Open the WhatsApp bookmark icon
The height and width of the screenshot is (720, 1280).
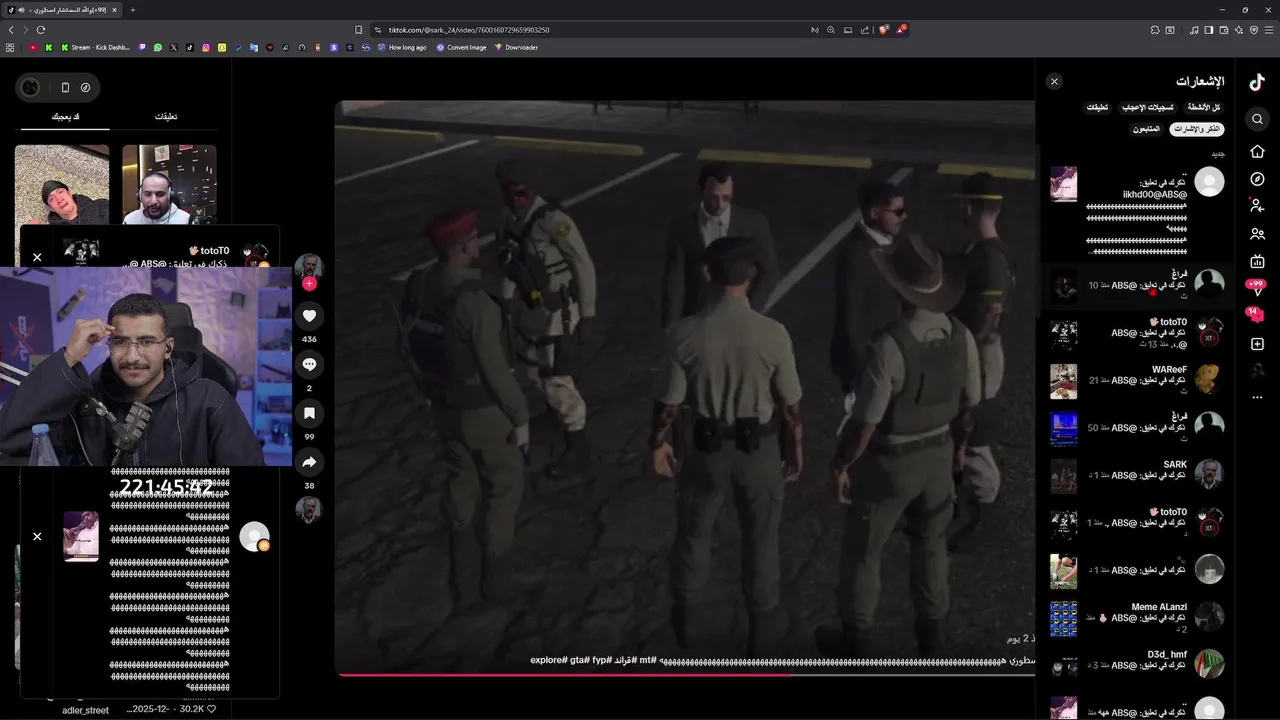[x=158, y=47]
